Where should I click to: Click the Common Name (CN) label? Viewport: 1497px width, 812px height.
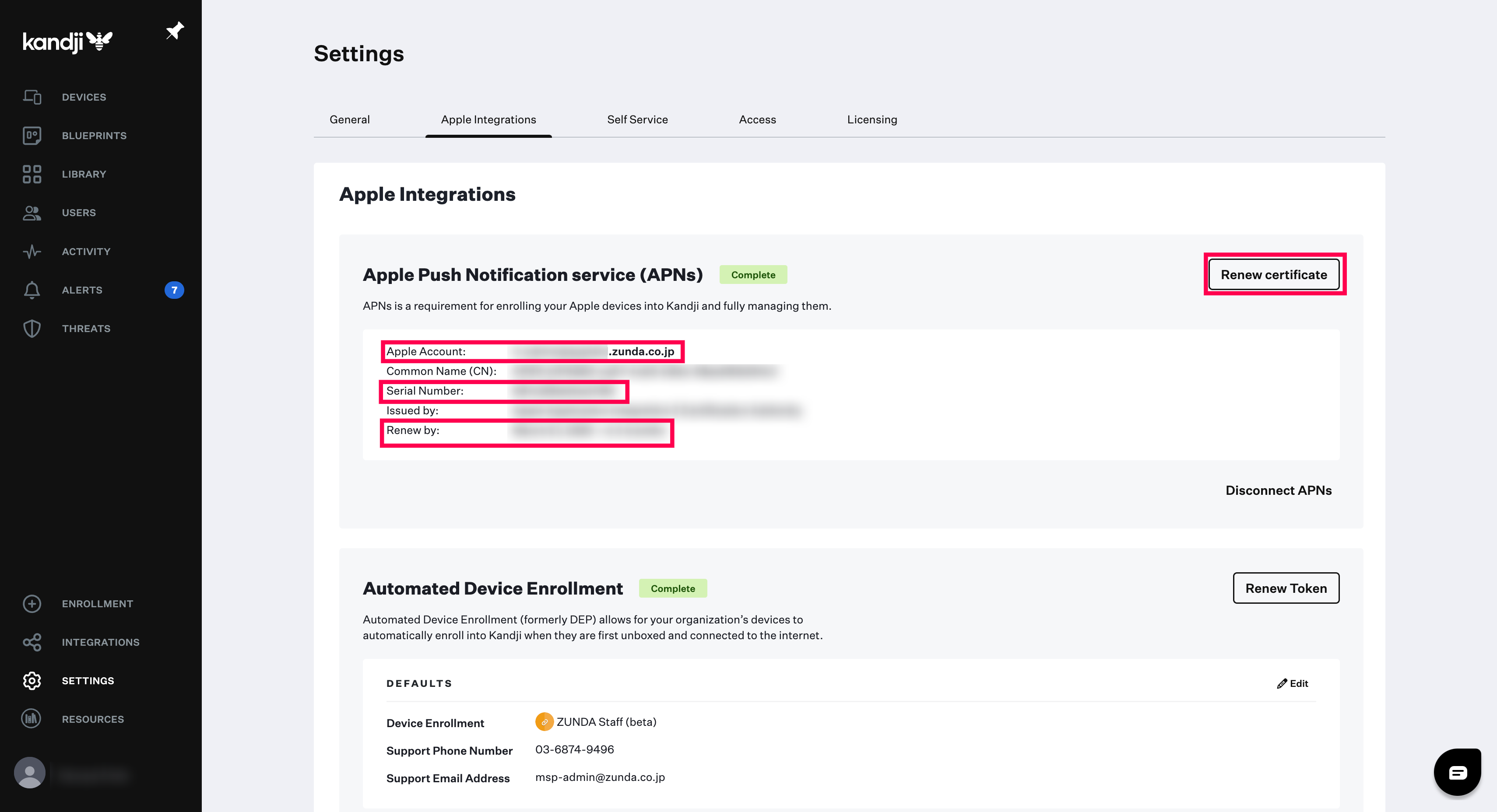coord(441,371)
